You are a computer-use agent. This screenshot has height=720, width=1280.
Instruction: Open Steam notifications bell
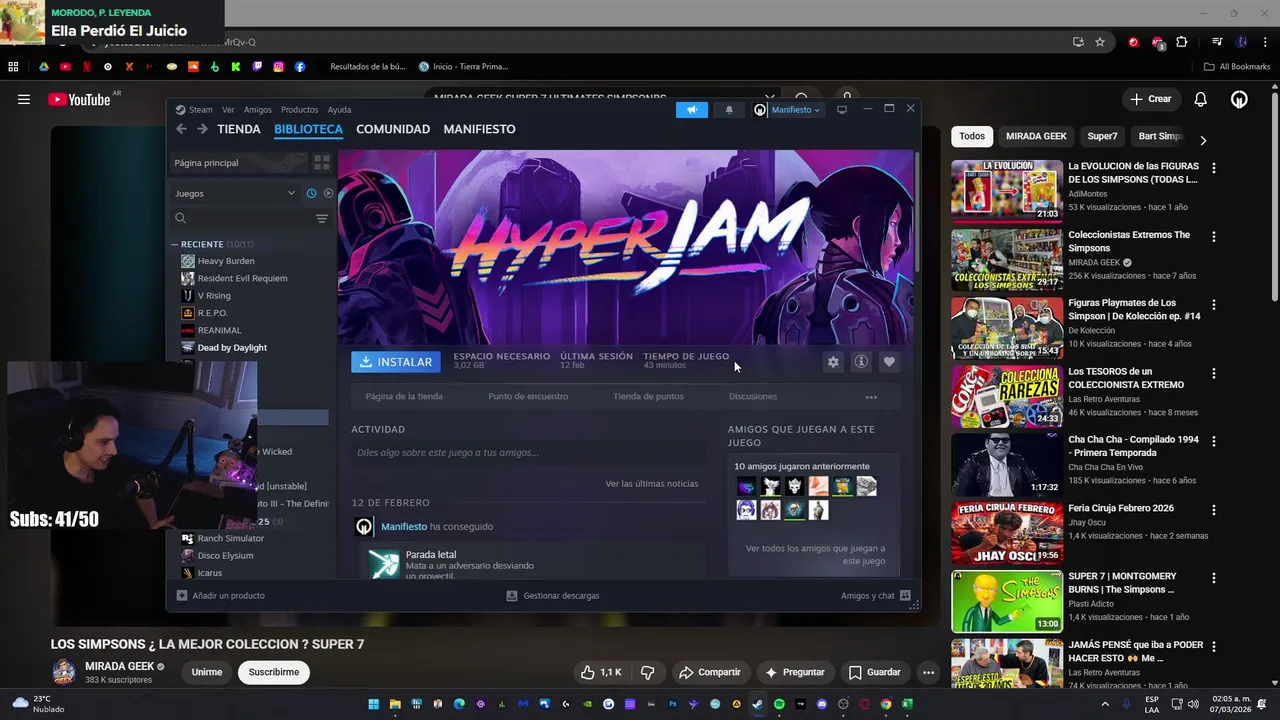coord(729,110)
